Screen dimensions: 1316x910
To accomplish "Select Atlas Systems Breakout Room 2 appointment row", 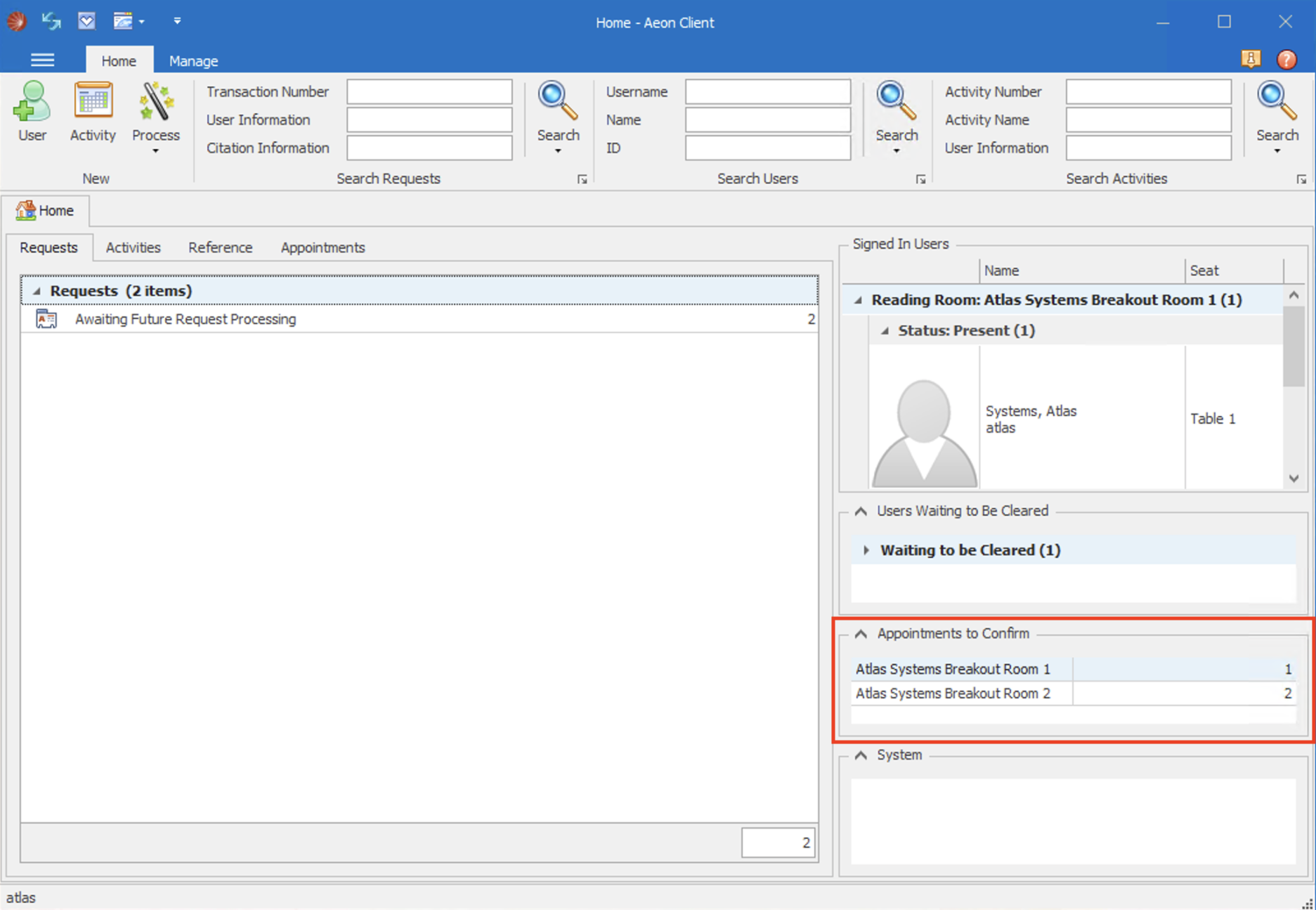I will [953, 693].
